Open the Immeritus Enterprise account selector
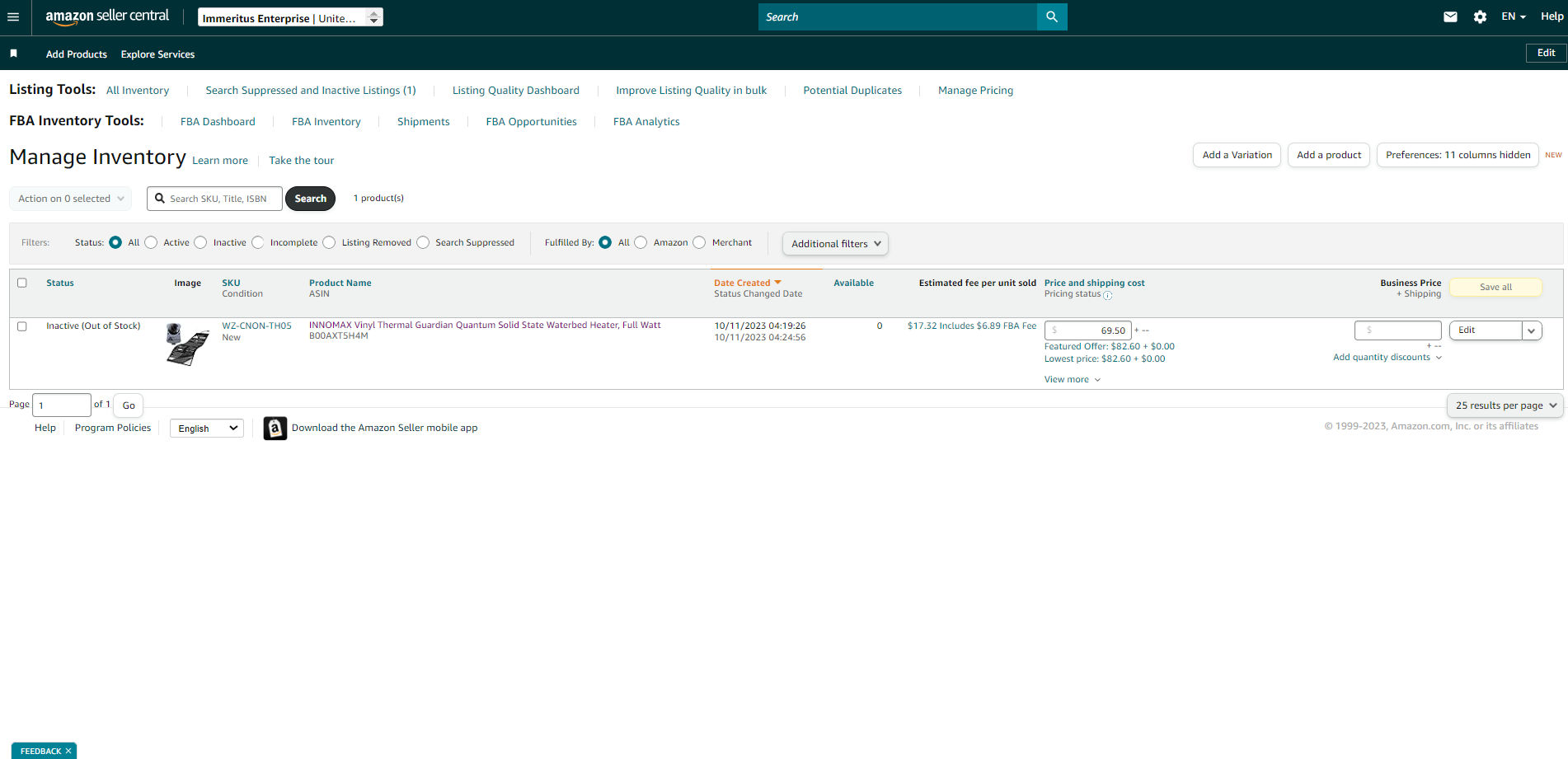This screenshot has width=1568, height=759. [x=290, y=17]
